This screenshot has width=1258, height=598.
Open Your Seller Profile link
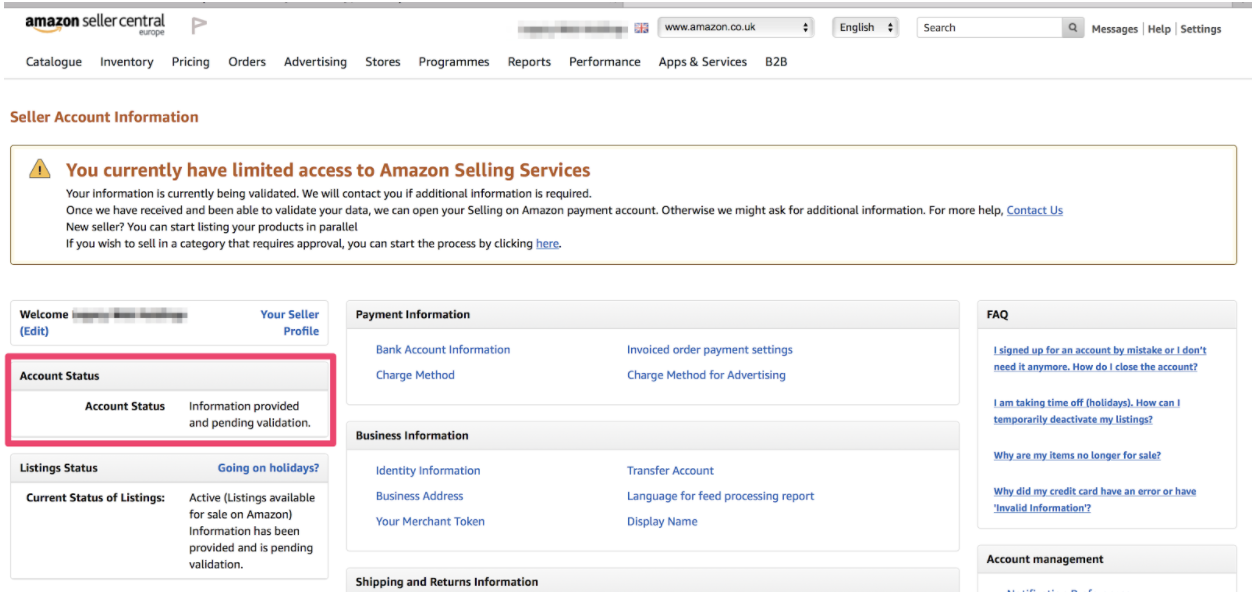coord(290,322)
